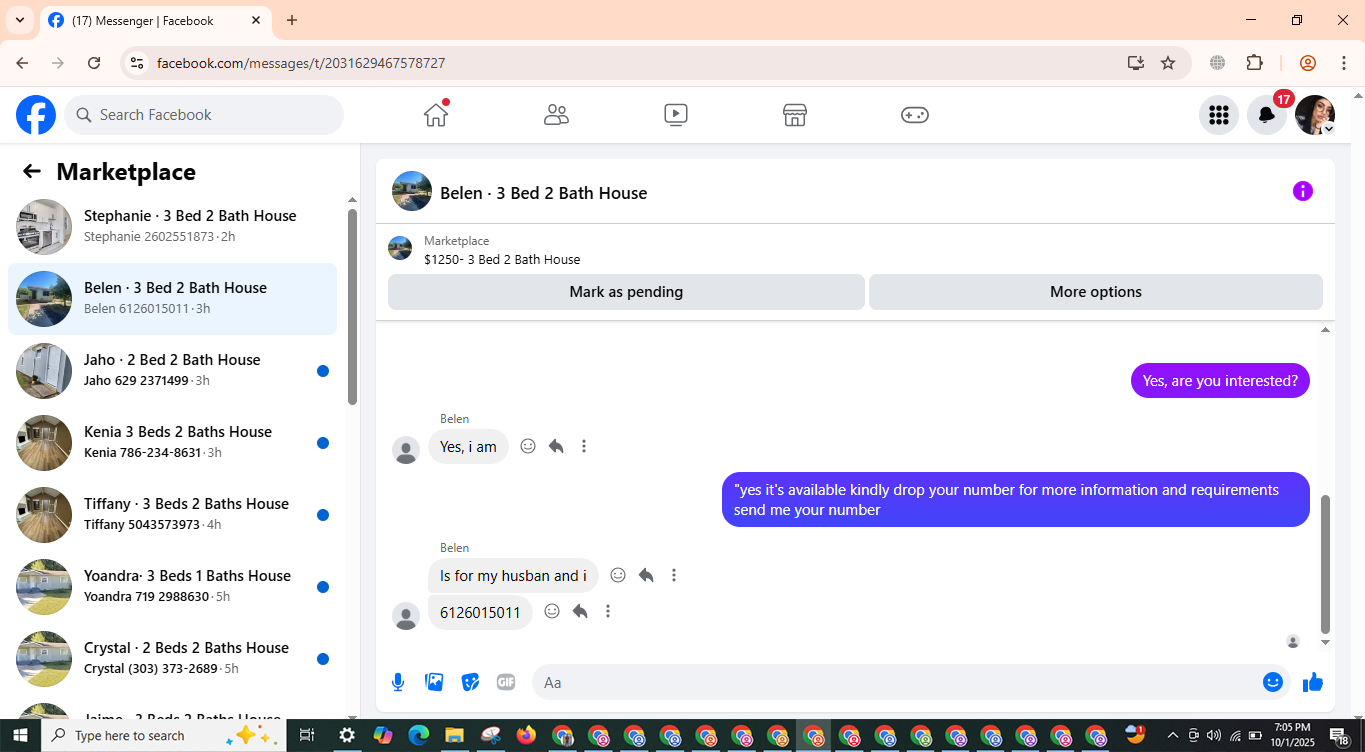Viewport: 1365px width, 752px height.
Task: Open the $1250- 3 Bed 2 Bath House listing link
Action: (502, 259)
